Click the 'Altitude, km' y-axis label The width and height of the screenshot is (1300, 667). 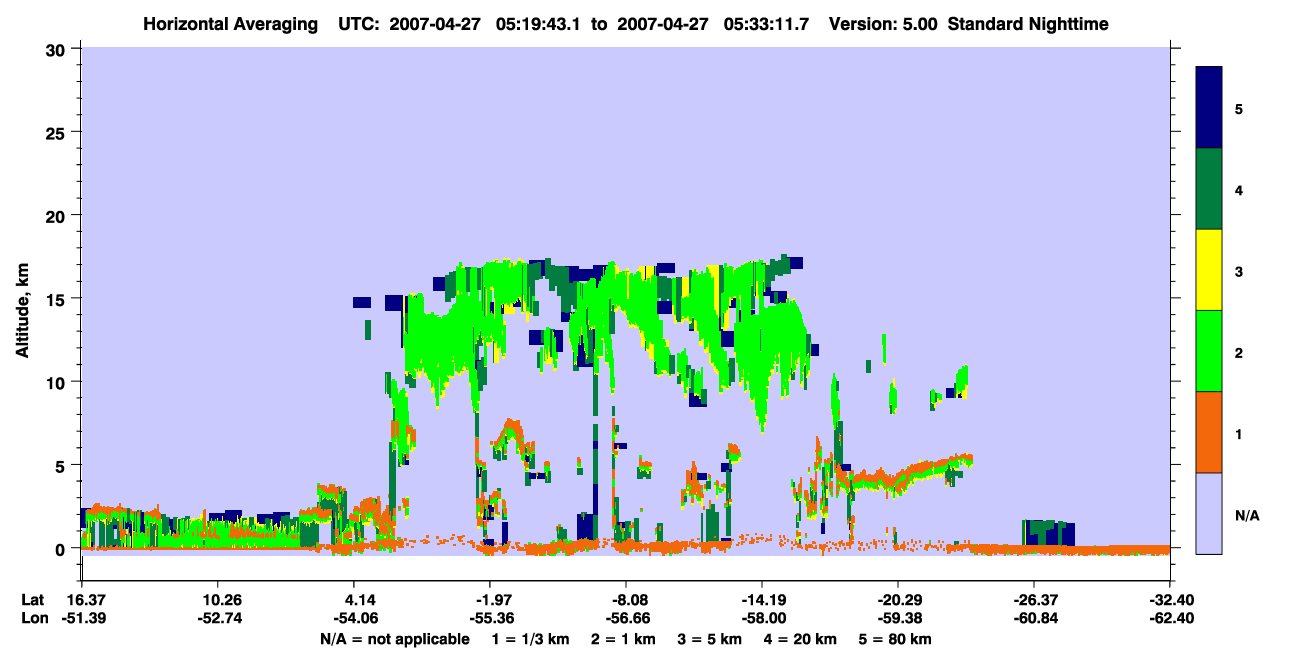click(22, 311)
